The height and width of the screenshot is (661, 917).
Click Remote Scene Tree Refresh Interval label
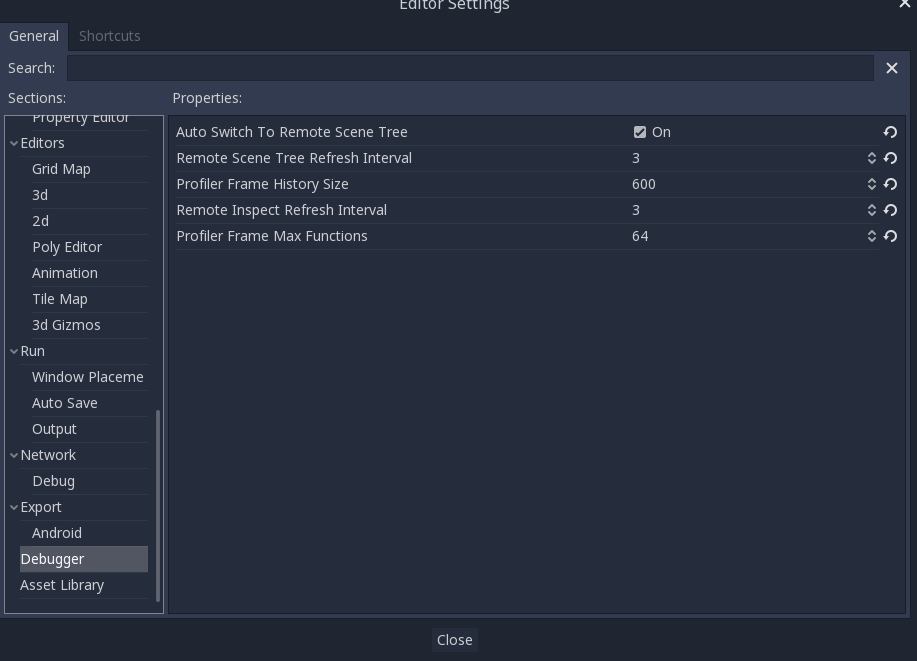click(294, 158)
